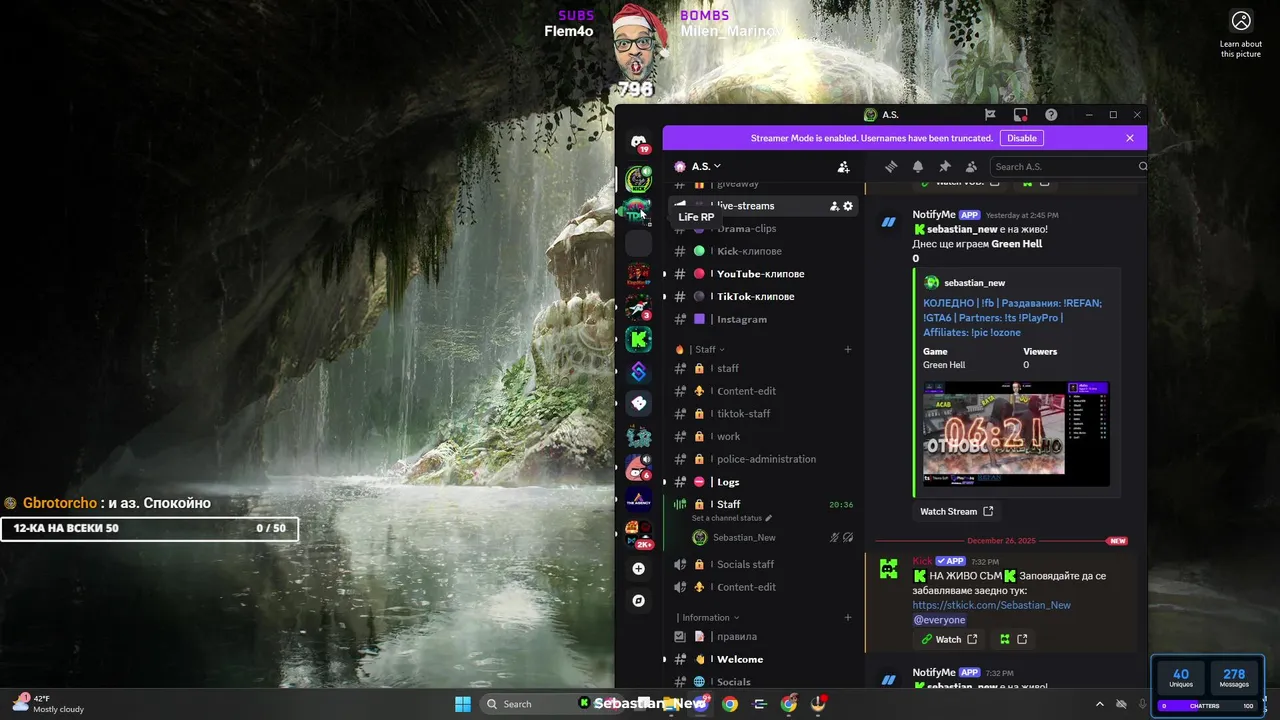The image size is (1280, 720).
Task: Click the Green Hell stream preview thumbnail
Action: coord(1016,433)
